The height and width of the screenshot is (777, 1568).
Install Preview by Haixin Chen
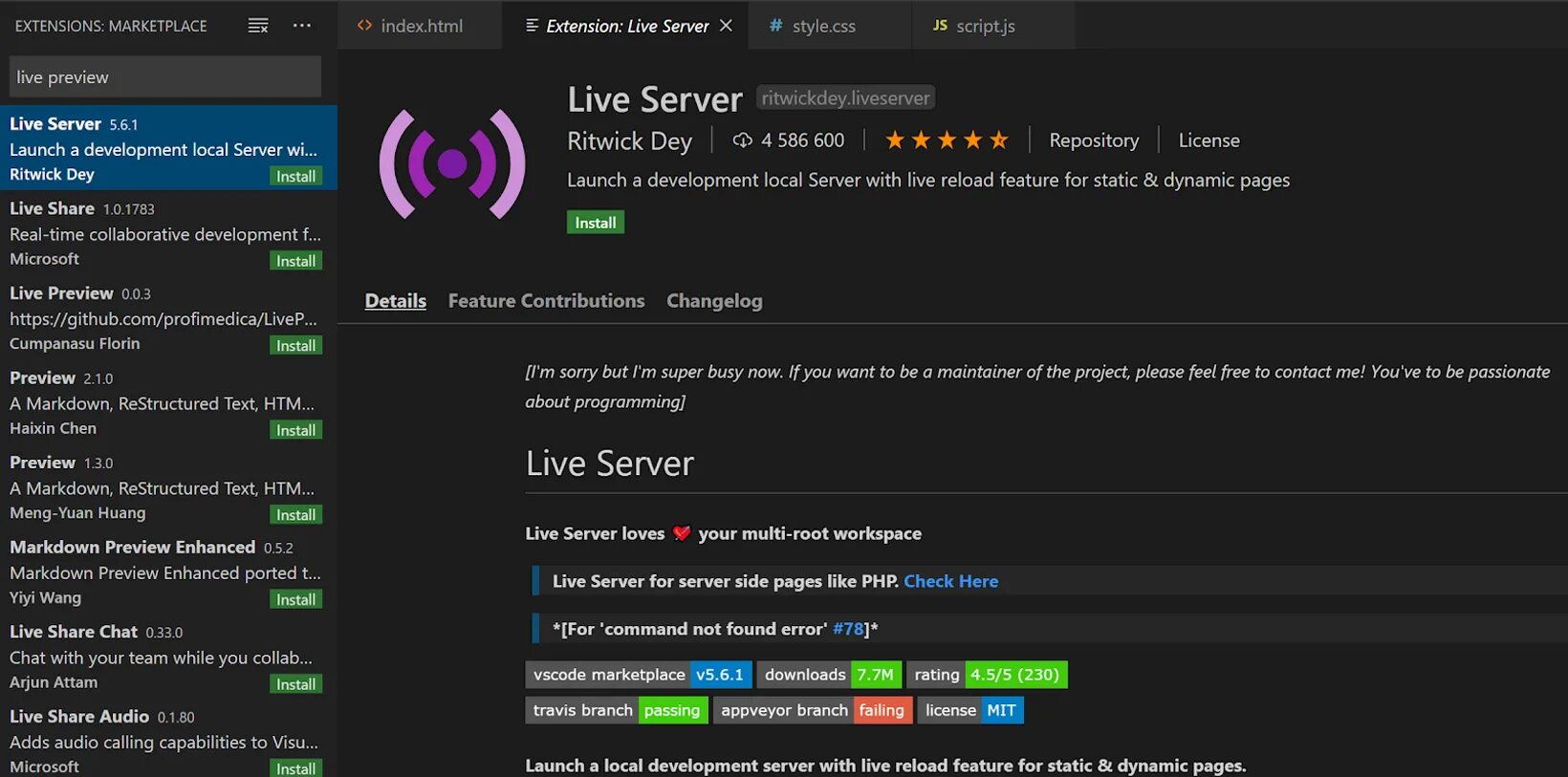pyautogui.click(x=295, y=430)
